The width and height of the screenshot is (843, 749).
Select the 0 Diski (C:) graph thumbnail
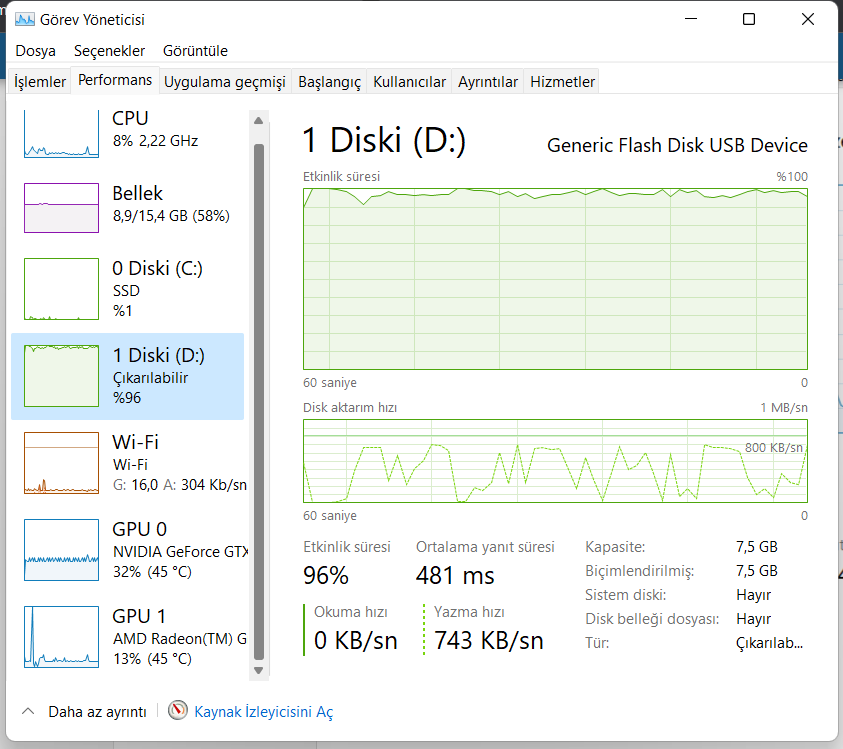tap(61, 289)
